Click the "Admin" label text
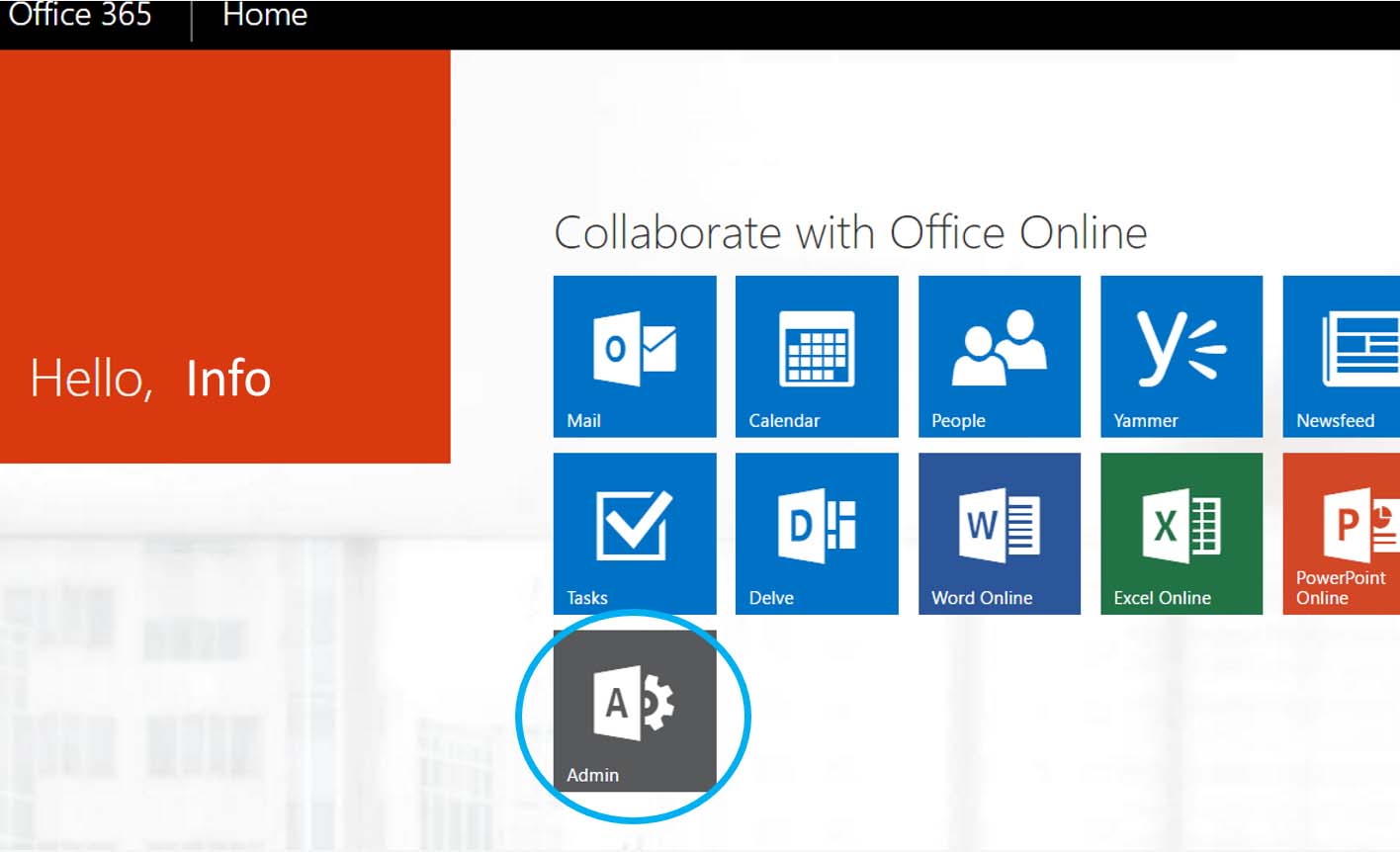Viewport: 1400px width, 852px height. [x=592, y=775]
